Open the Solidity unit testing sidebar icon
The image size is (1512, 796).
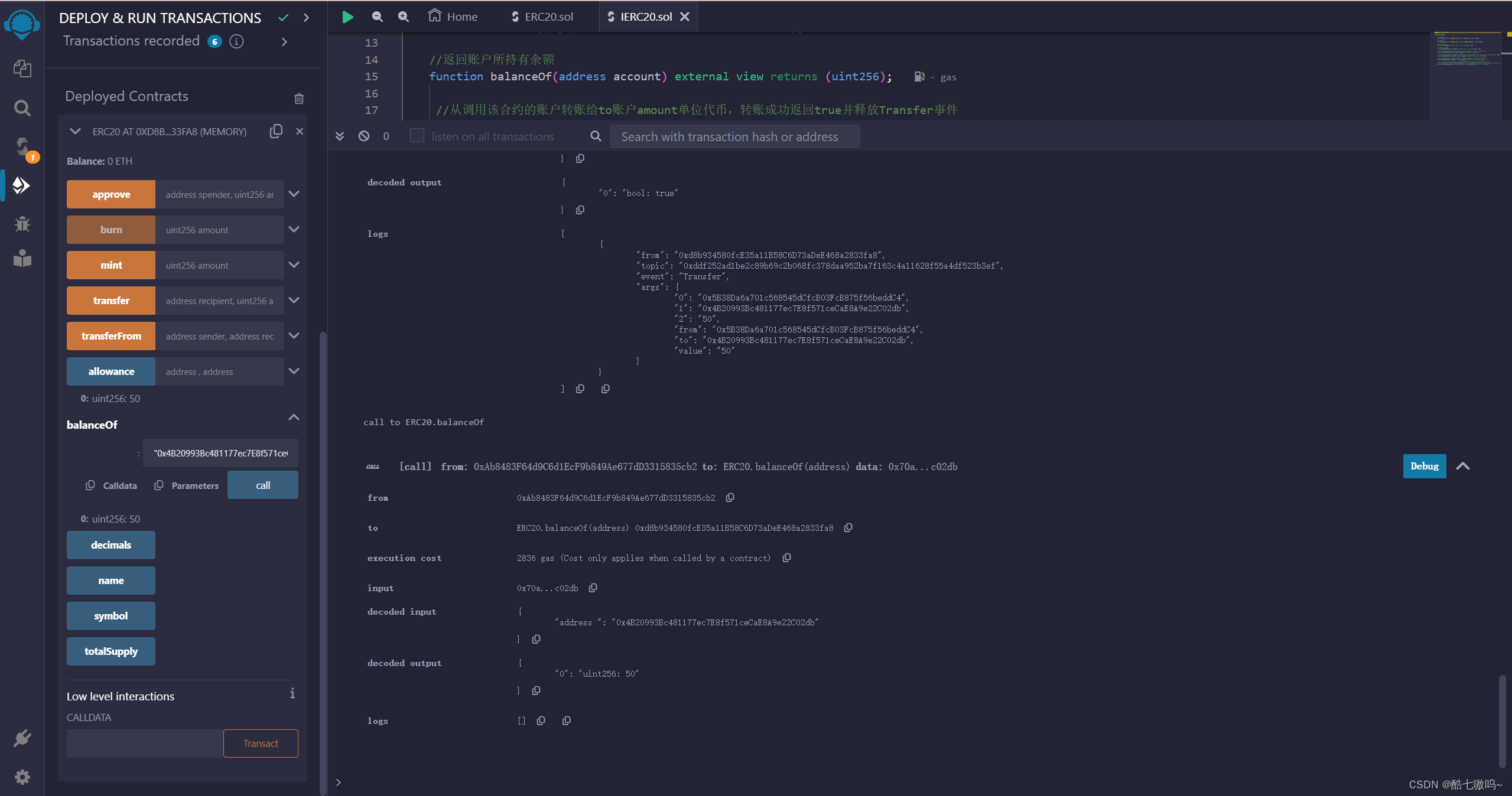coord(22,259)
